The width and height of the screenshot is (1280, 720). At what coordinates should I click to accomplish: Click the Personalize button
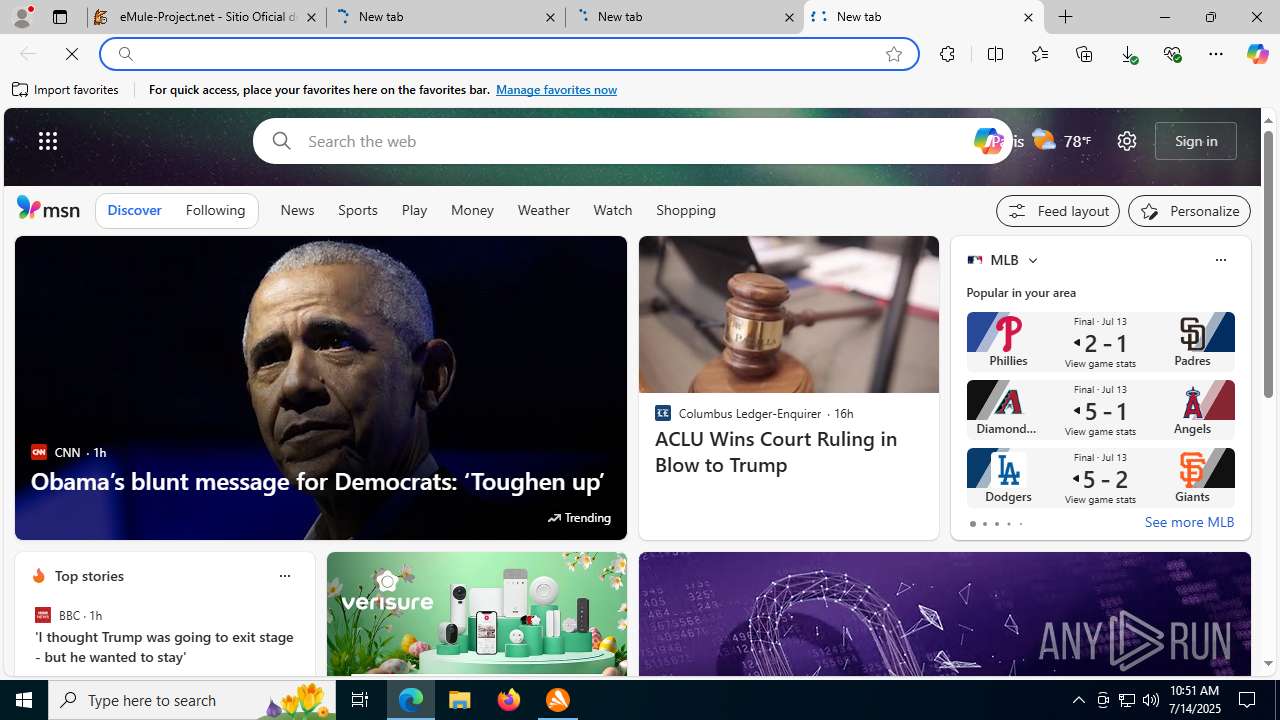(x=1189, y=211)
